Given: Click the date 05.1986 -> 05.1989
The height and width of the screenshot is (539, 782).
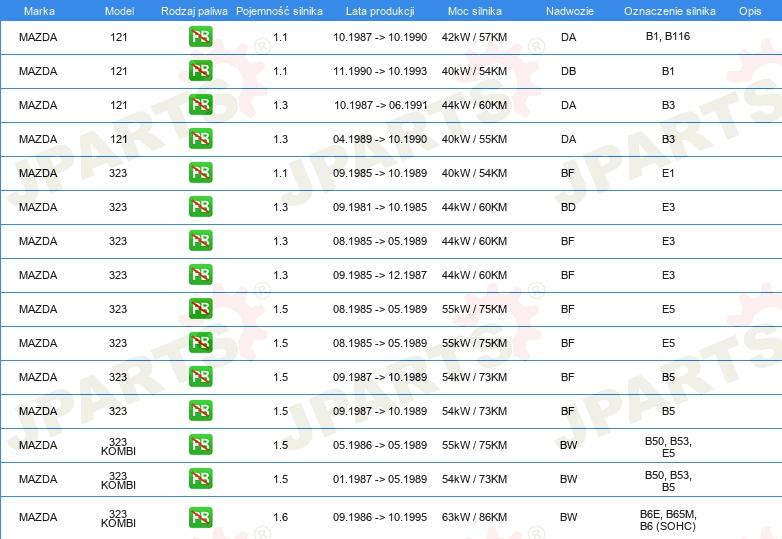Looking at the screenshot, I should click(380, 444).
